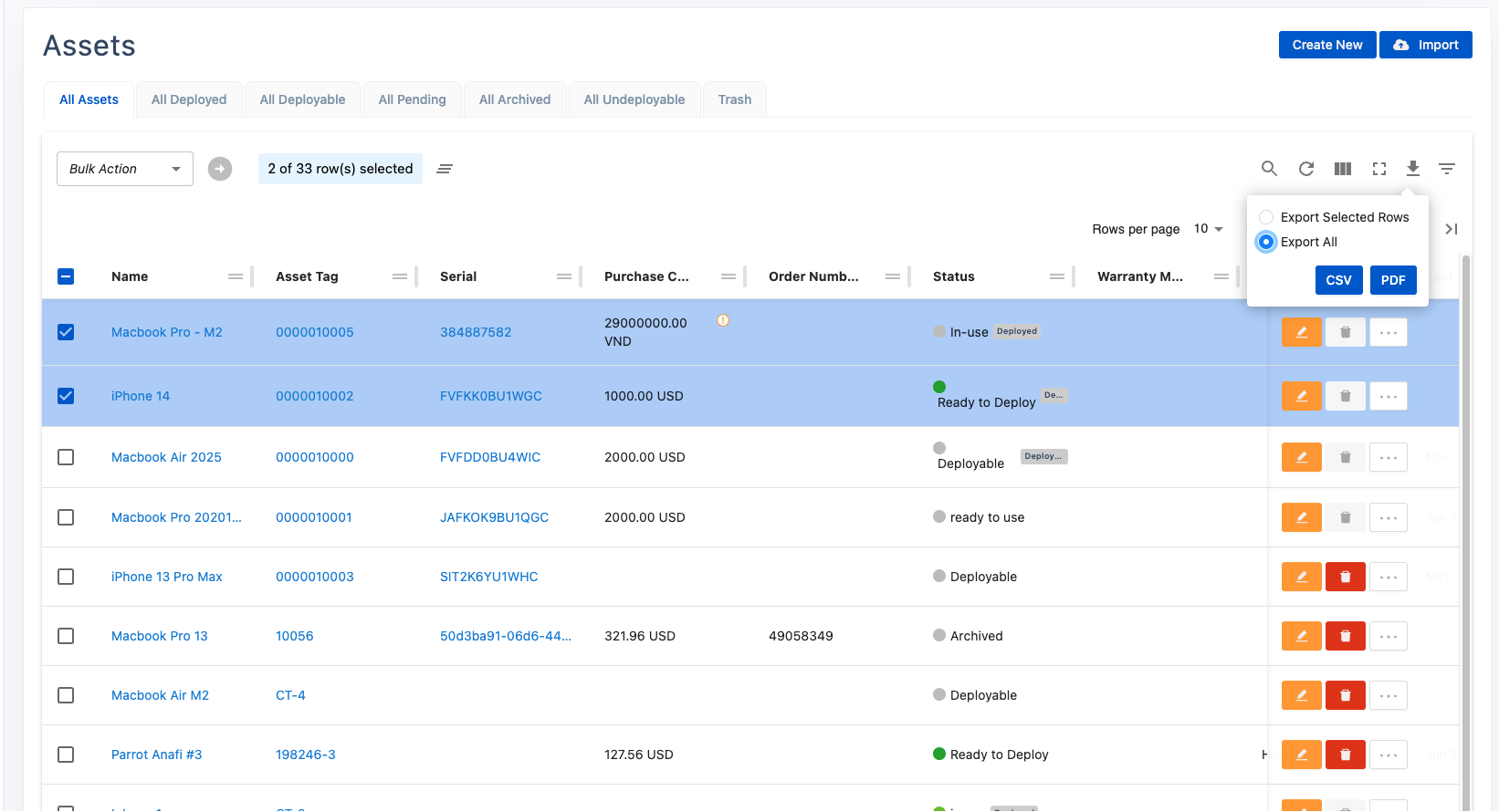Open the All Undeployable tab
The image size is (1499, 812).
click(x=634, y=99)
